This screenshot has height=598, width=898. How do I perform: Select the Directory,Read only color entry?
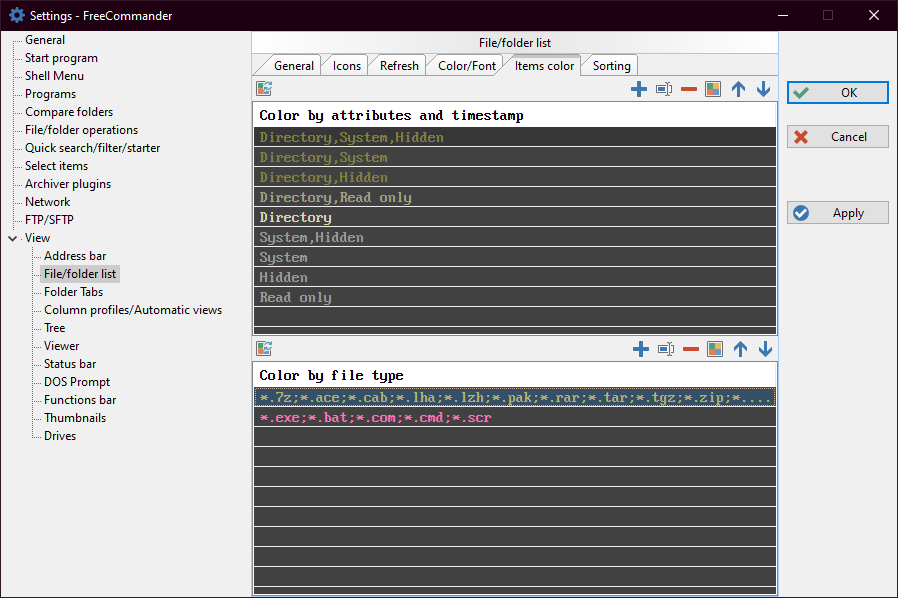335,197
